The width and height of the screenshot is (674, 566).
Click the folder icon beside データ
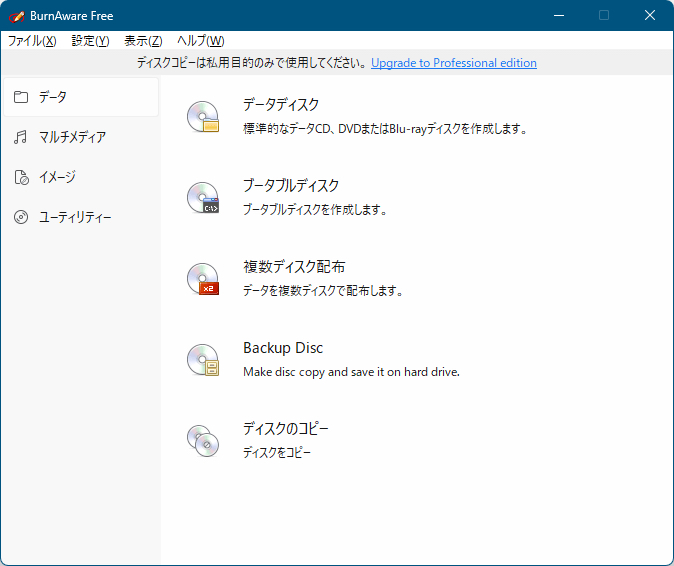21,97
